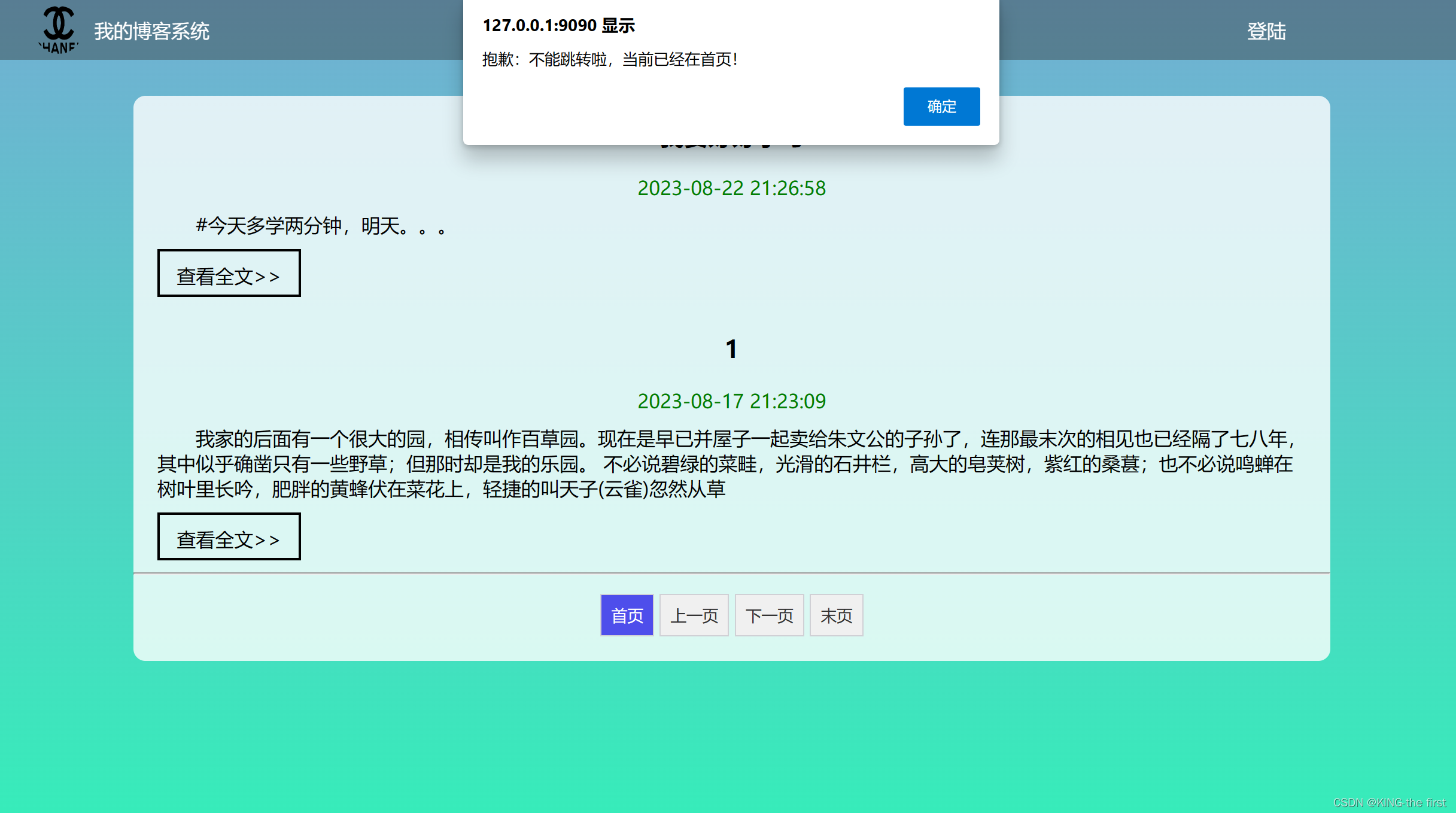Click 登陆 to open login page
This screenshot has height=813, width=1456.
(1266, 33)
